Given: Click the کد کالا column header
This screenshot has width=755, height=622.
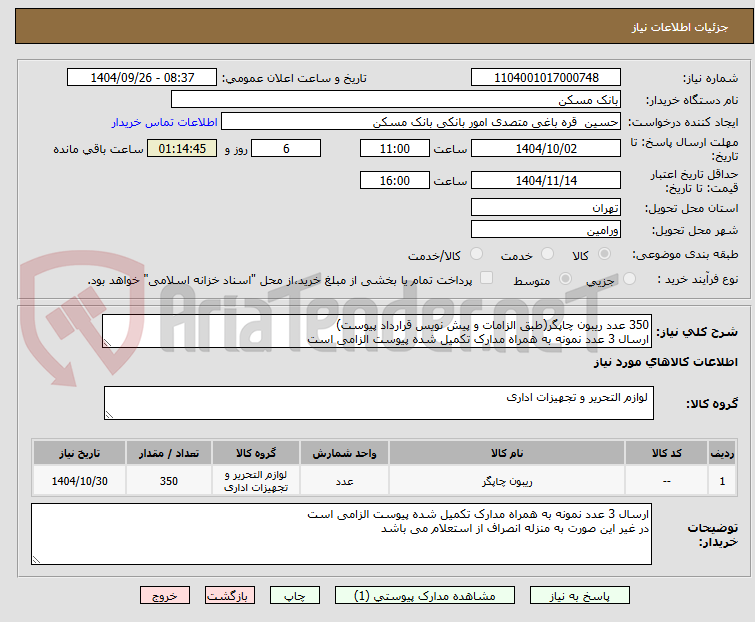Looking at the screenshot, I should (666, 453).
